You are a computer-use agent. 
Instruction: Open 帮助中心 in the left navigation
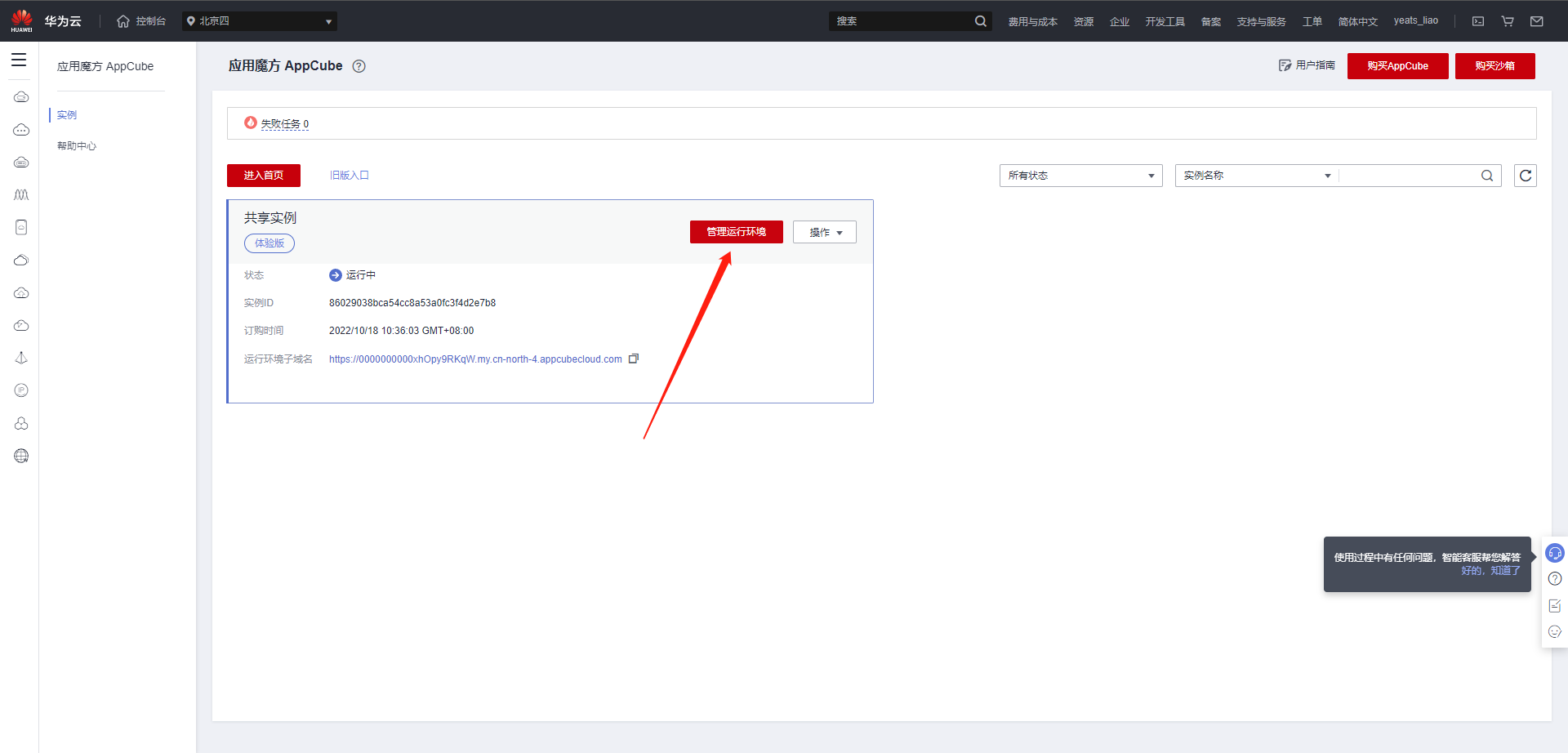(x=77, y=146)
